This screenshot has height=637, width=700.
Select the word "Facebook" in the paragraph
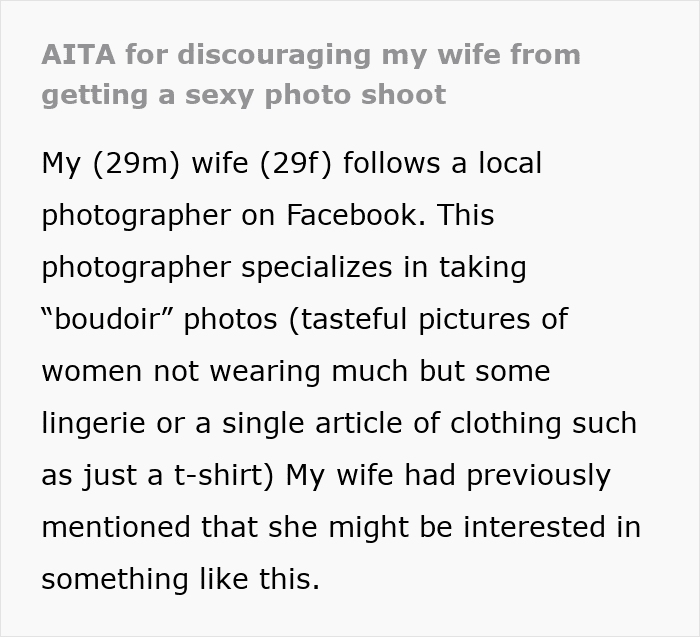coord(356,215)
